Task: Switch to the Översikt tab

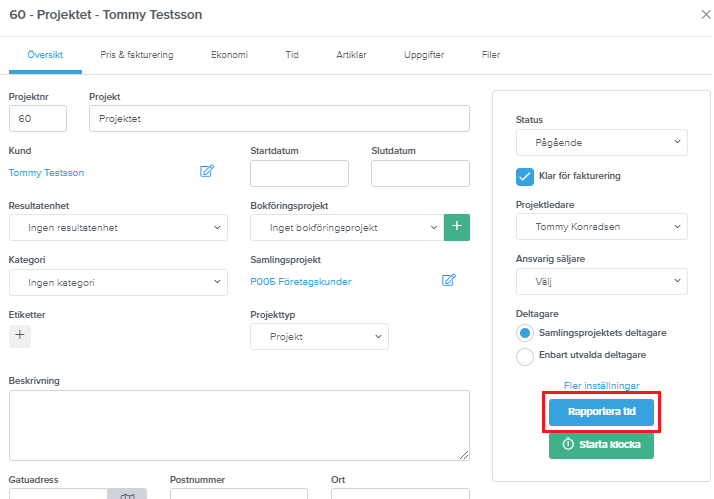Action: (45, 55)
